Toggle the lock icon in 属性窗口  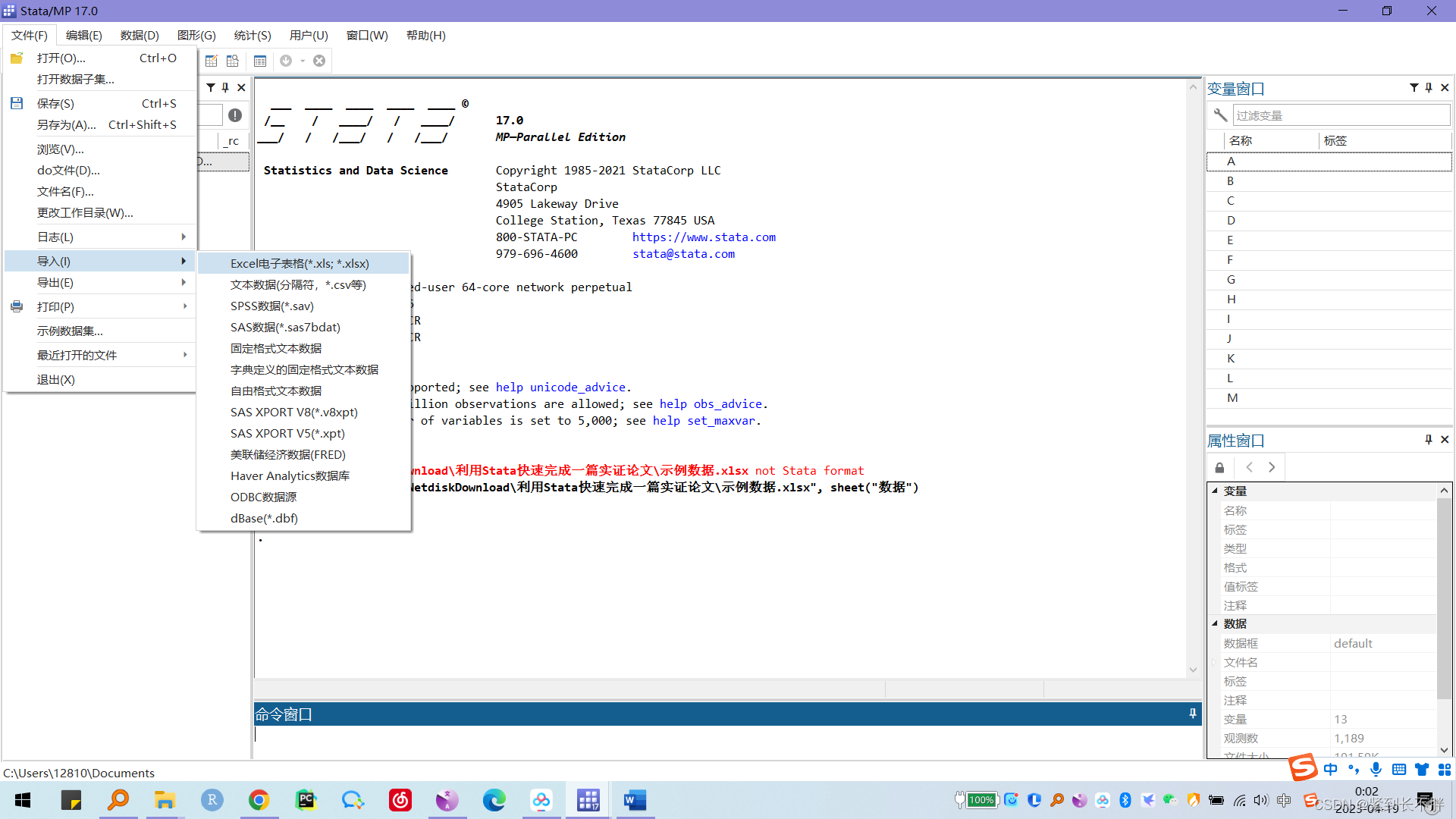(1219, 468)
